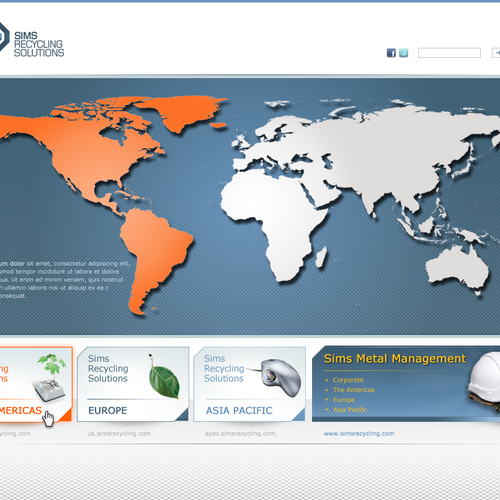Open the Americas region card

pyautogui.click(x=36, y=384)
